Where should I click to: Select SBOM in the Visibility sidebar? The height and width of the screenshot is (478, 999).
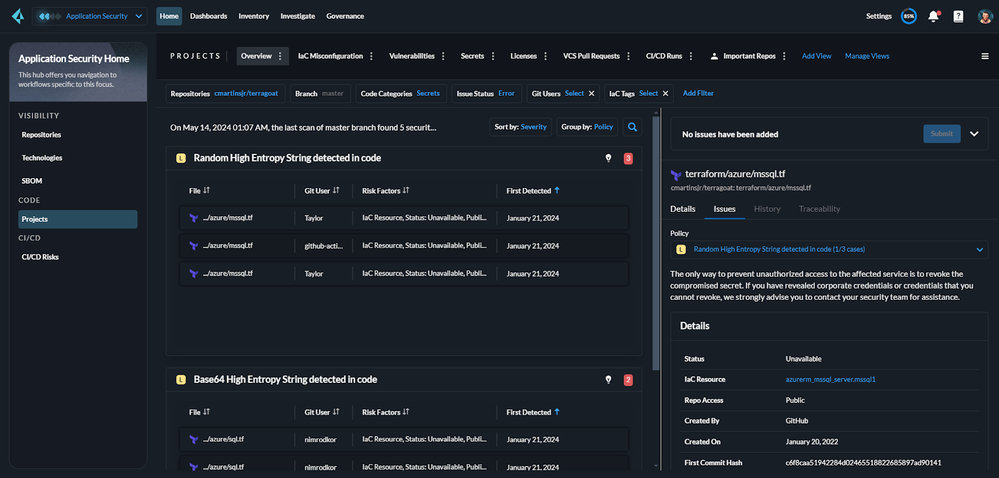coord(32,181)
